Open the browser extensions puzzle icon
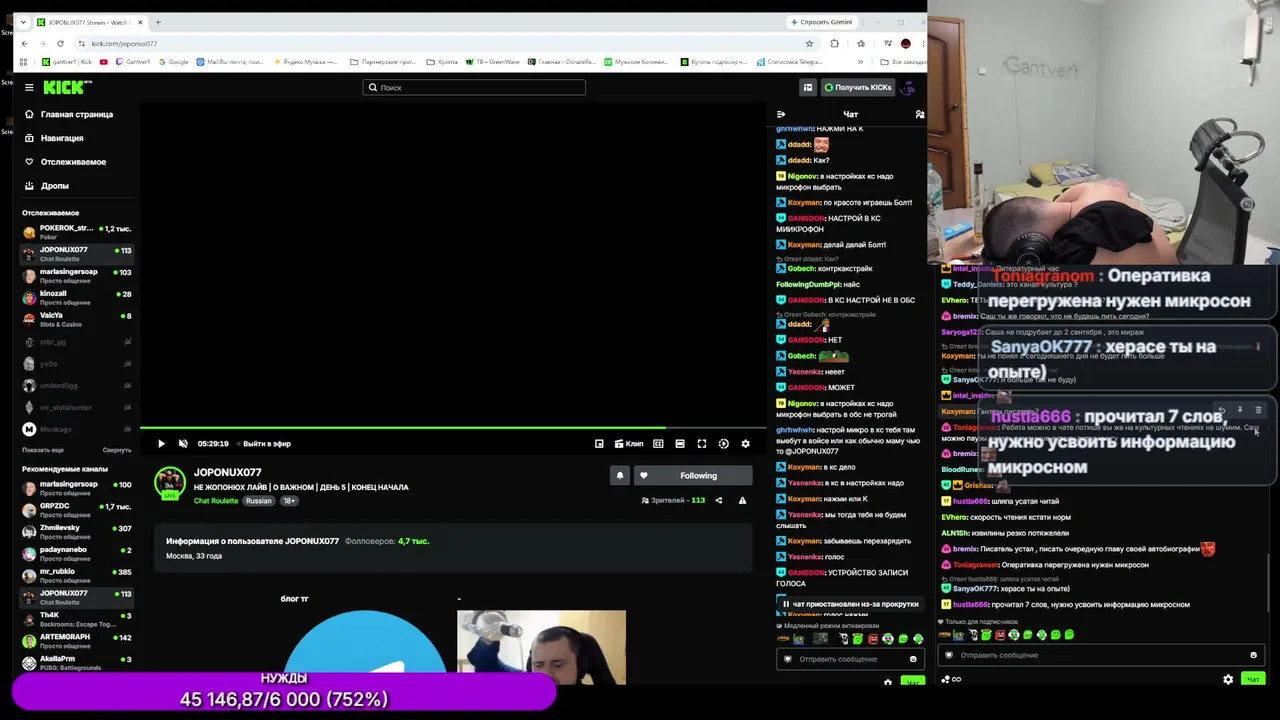Viewport: 1280px width, 720px height. pyautogui.click(x=834, y=43)
